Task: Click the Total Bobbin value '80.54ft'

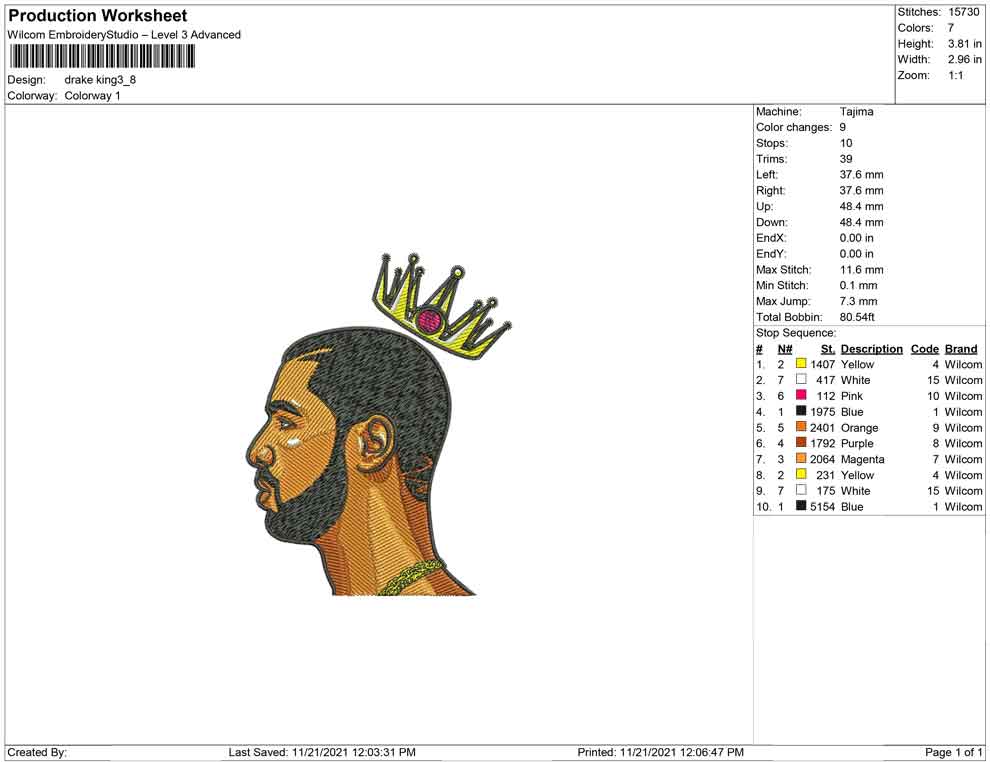Action: [857, 317]
